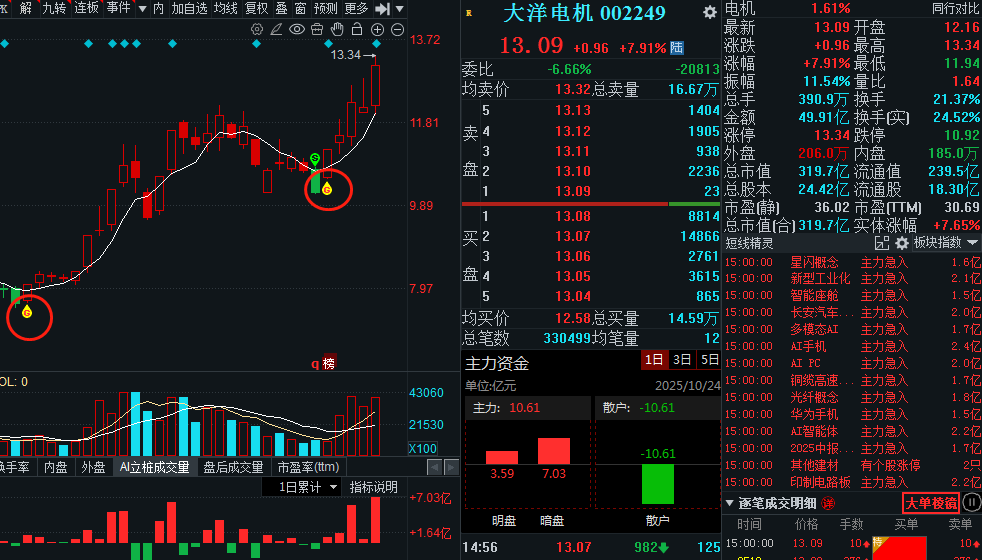Screen dimensions: 982x560
Task: Open stock settings gear next to 大洋电机 title
Action: click(710, 12)
